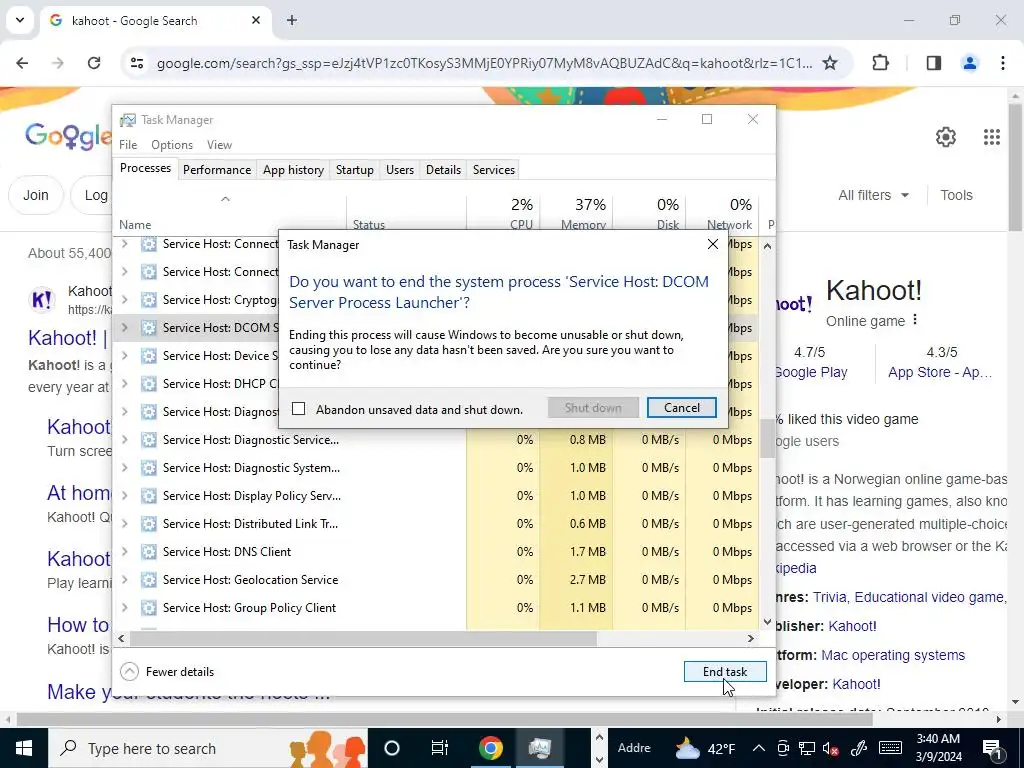Open Task View on the taskbar
Viewport: 1024px width, 768px height.
click(440, 748)
